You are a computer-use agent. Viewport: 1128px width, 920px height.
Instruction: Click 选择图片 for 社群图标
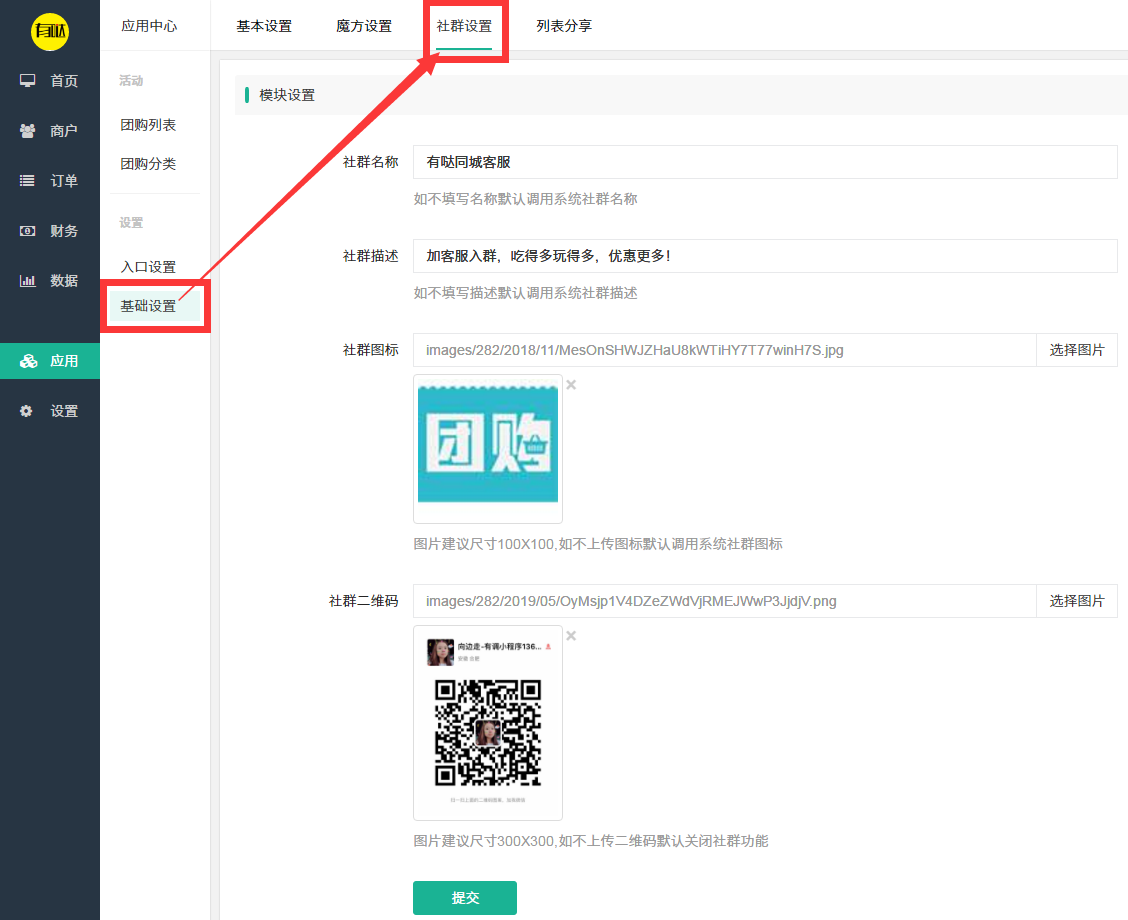click(1077, 350)
